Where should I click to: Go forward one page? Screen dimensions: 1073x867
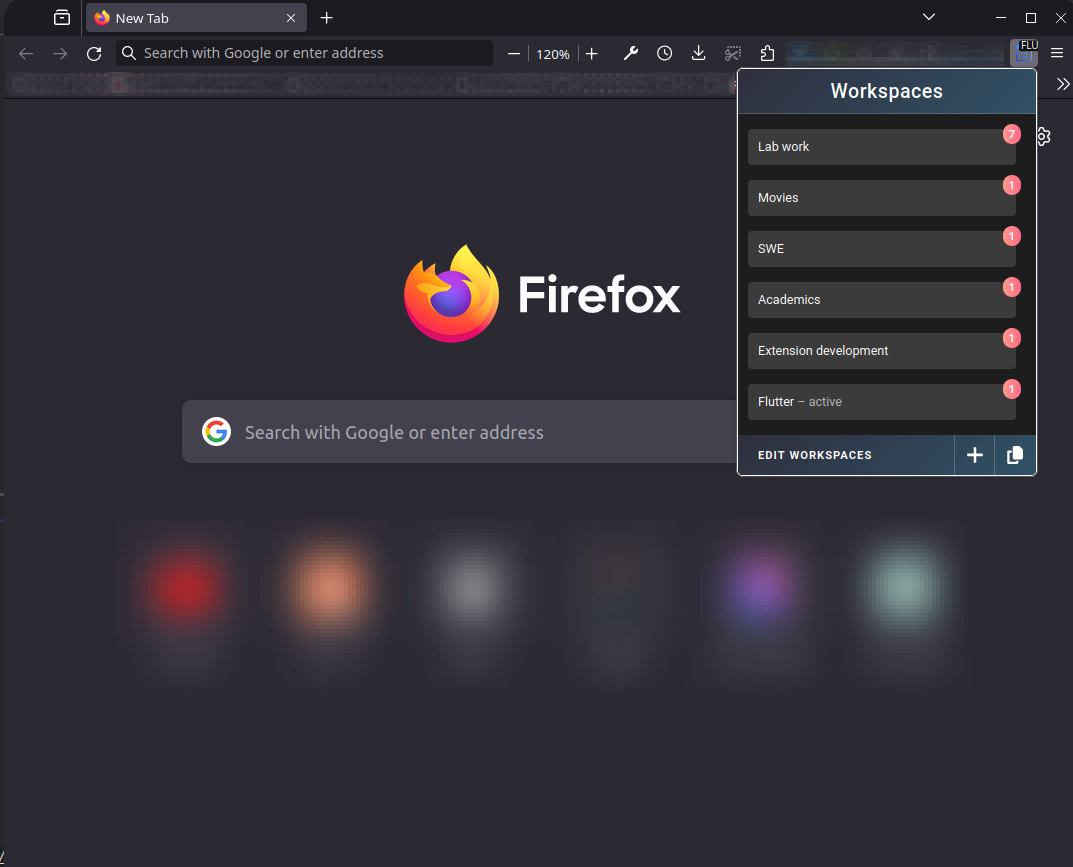point(60,53)
